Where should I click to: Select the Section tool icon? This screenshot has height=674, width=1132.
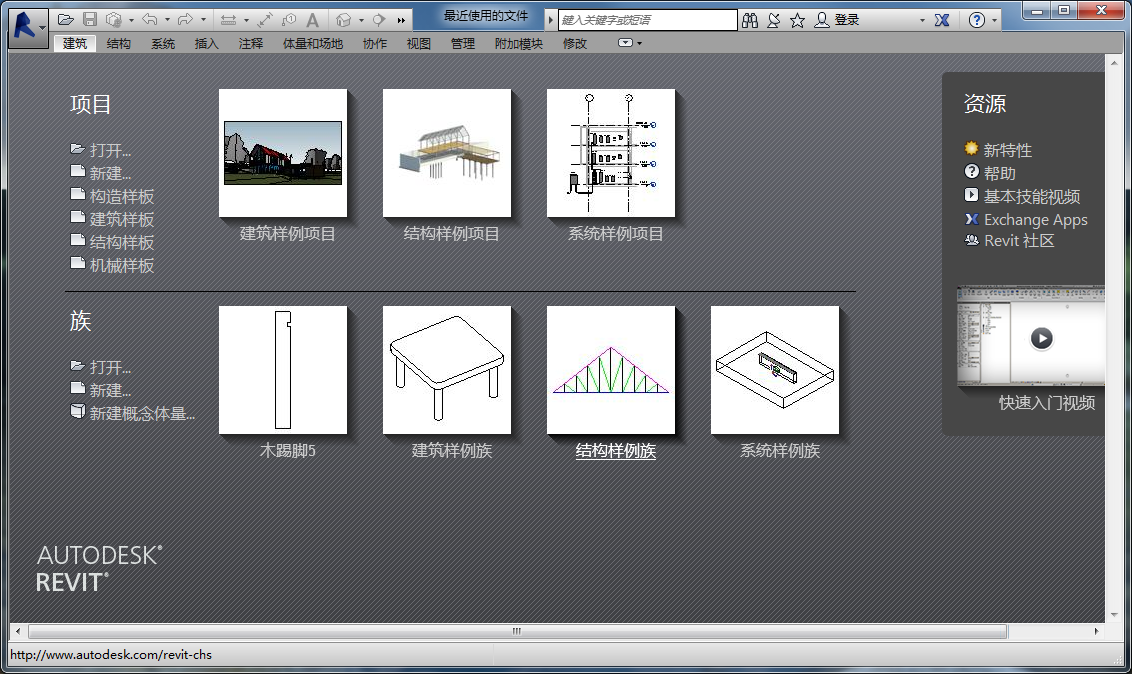tap(379, 19)
